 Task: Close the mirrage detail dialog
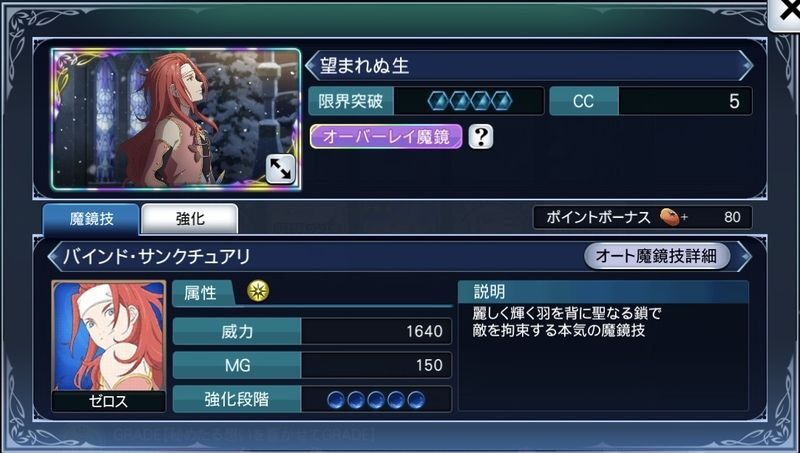tap(786, 14)
